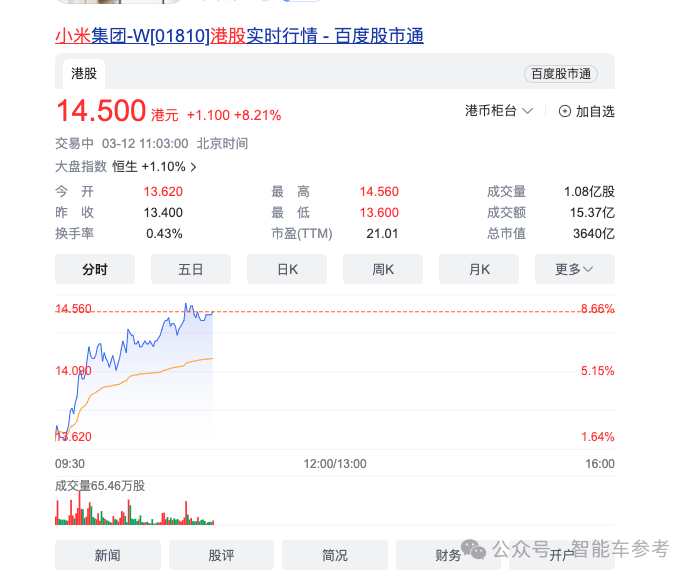Expand the 恒生 +1.10% index chevron
Screen dimensions: 692x577
193,167
